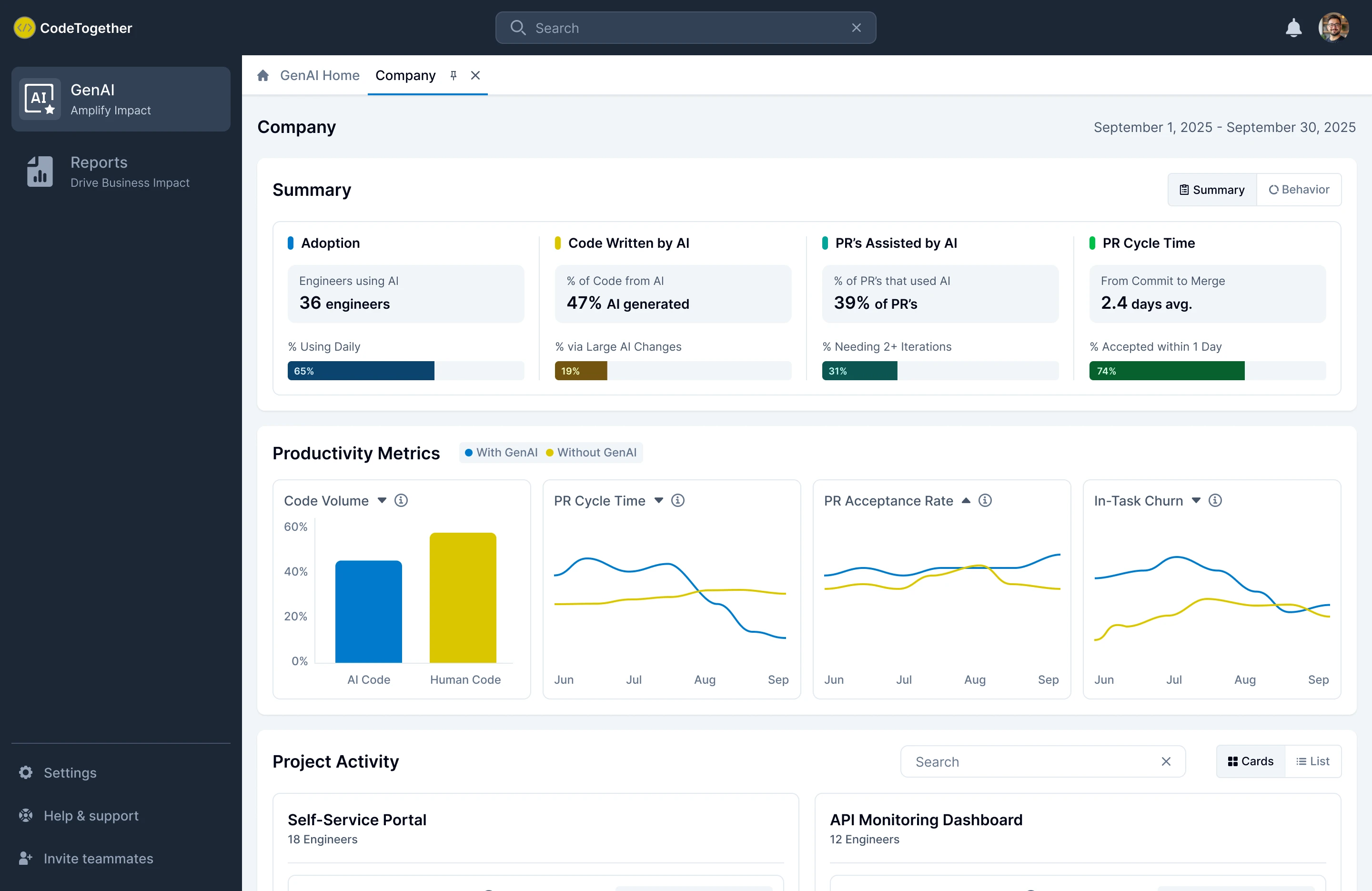Show PR Cycle Time info tooltip icon
This screenshot has height=891, width=1372.
click(x=678, y=501)
